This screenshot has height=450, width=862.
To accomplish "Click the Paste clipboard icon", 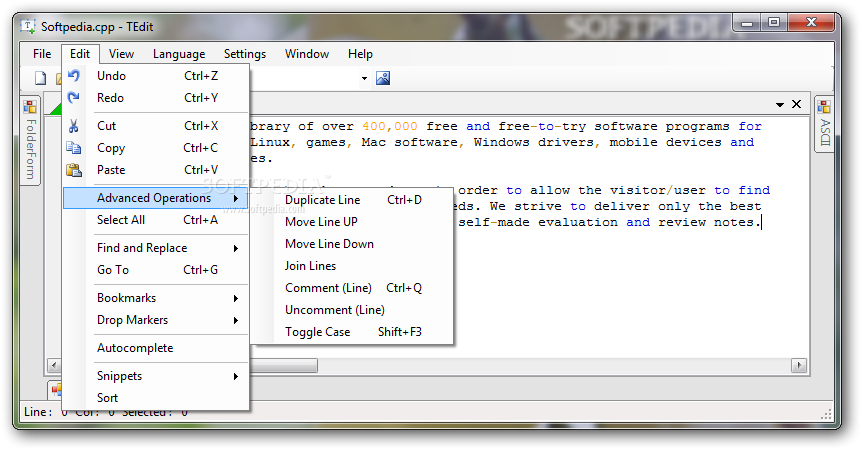I will coord(74,170).
